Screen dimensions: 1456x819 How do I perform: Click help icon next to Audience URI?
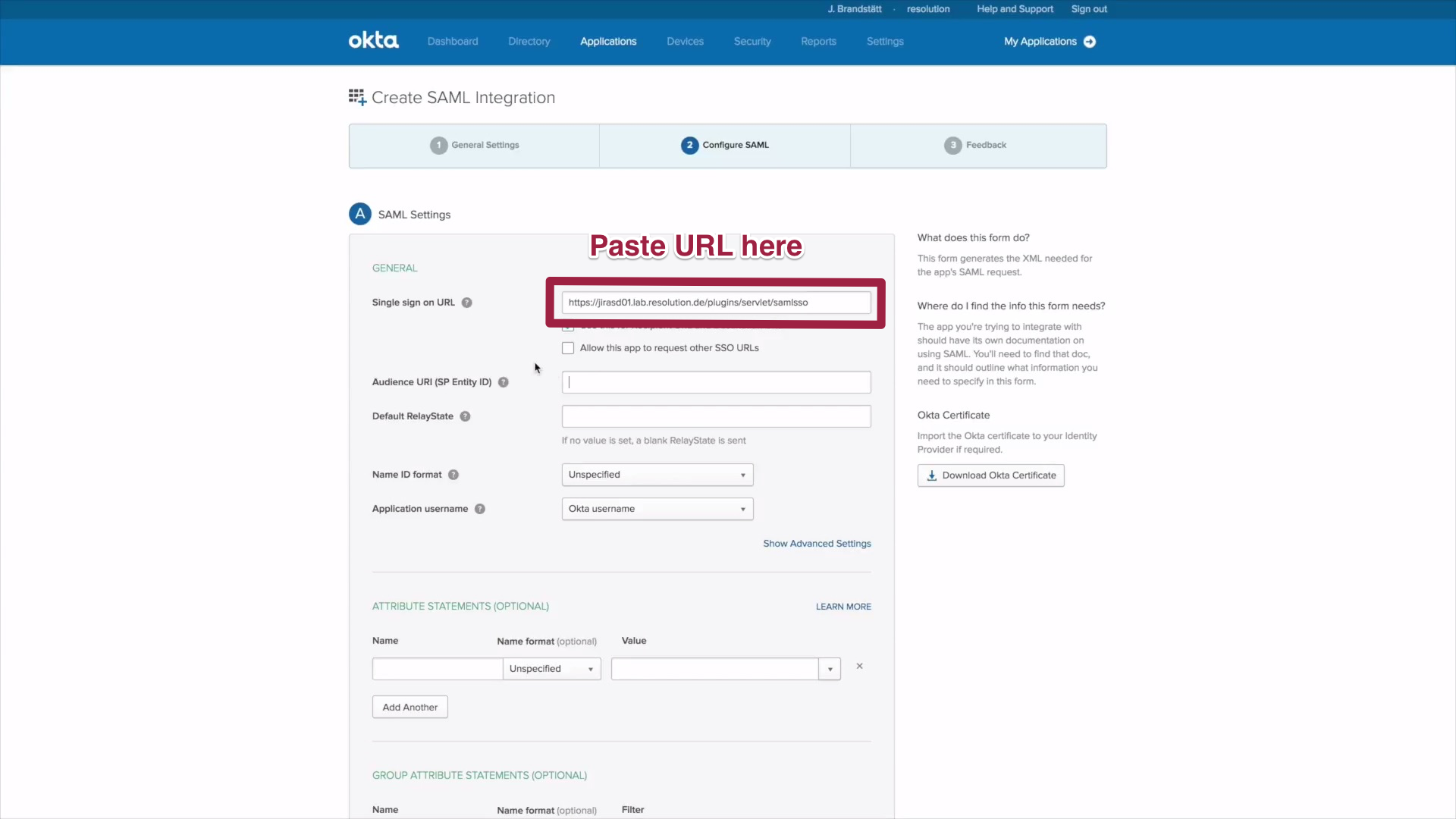[504, 382]
